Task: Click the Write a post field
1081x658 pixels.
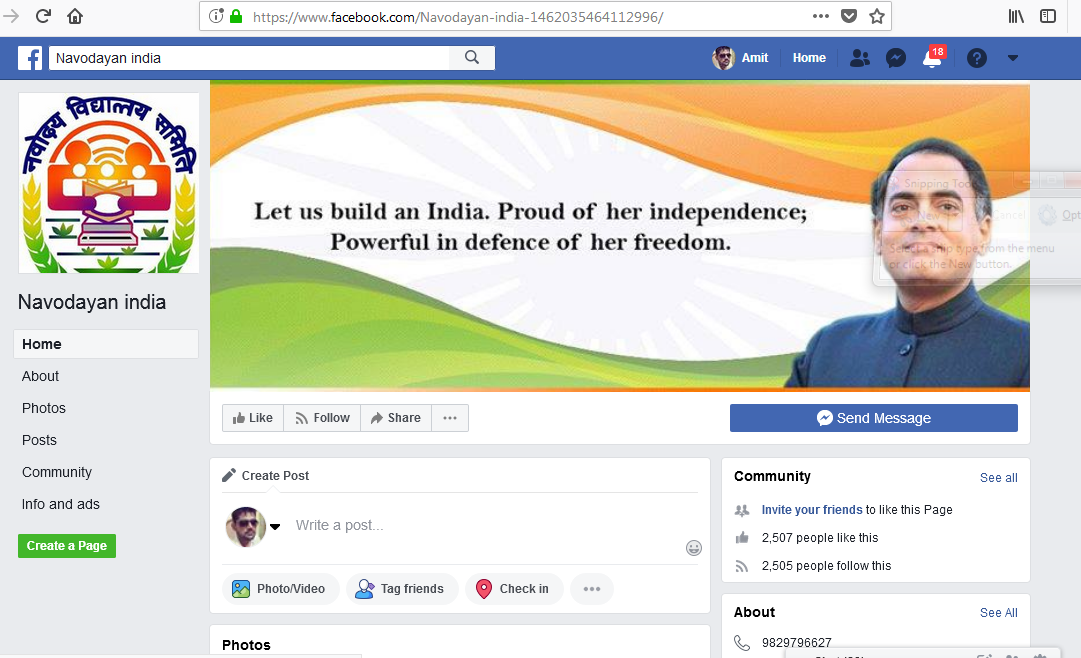Action: pyautogui.click(x=483, y=526)
